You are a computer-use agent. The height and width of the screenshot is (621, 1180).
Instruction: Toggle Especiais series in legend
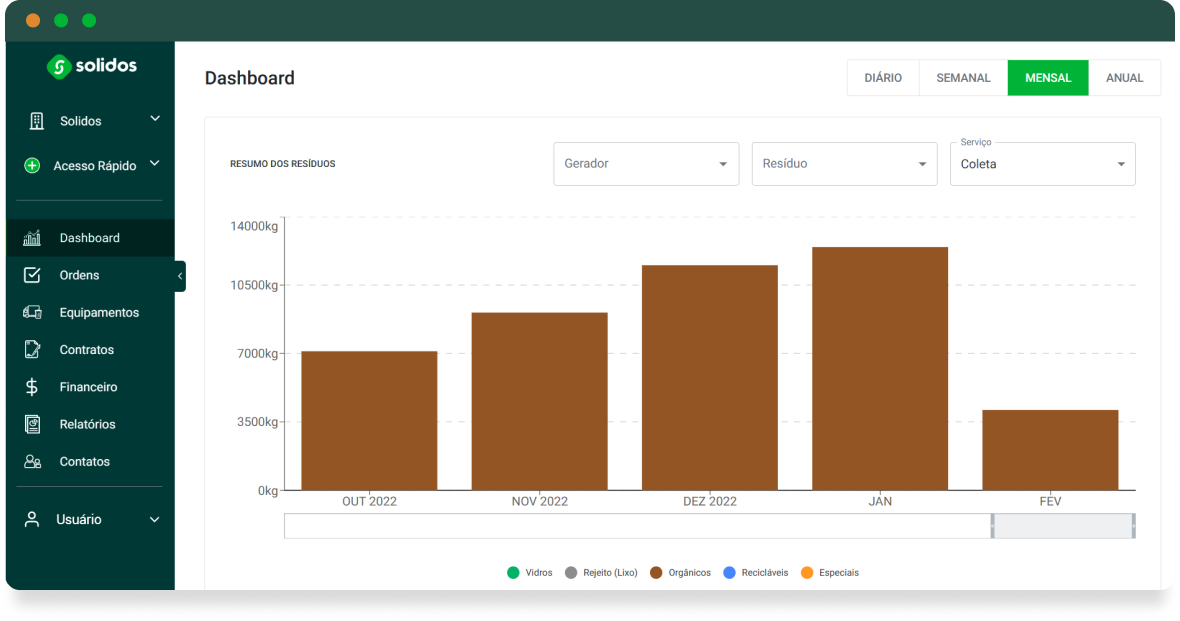[829, 573]
